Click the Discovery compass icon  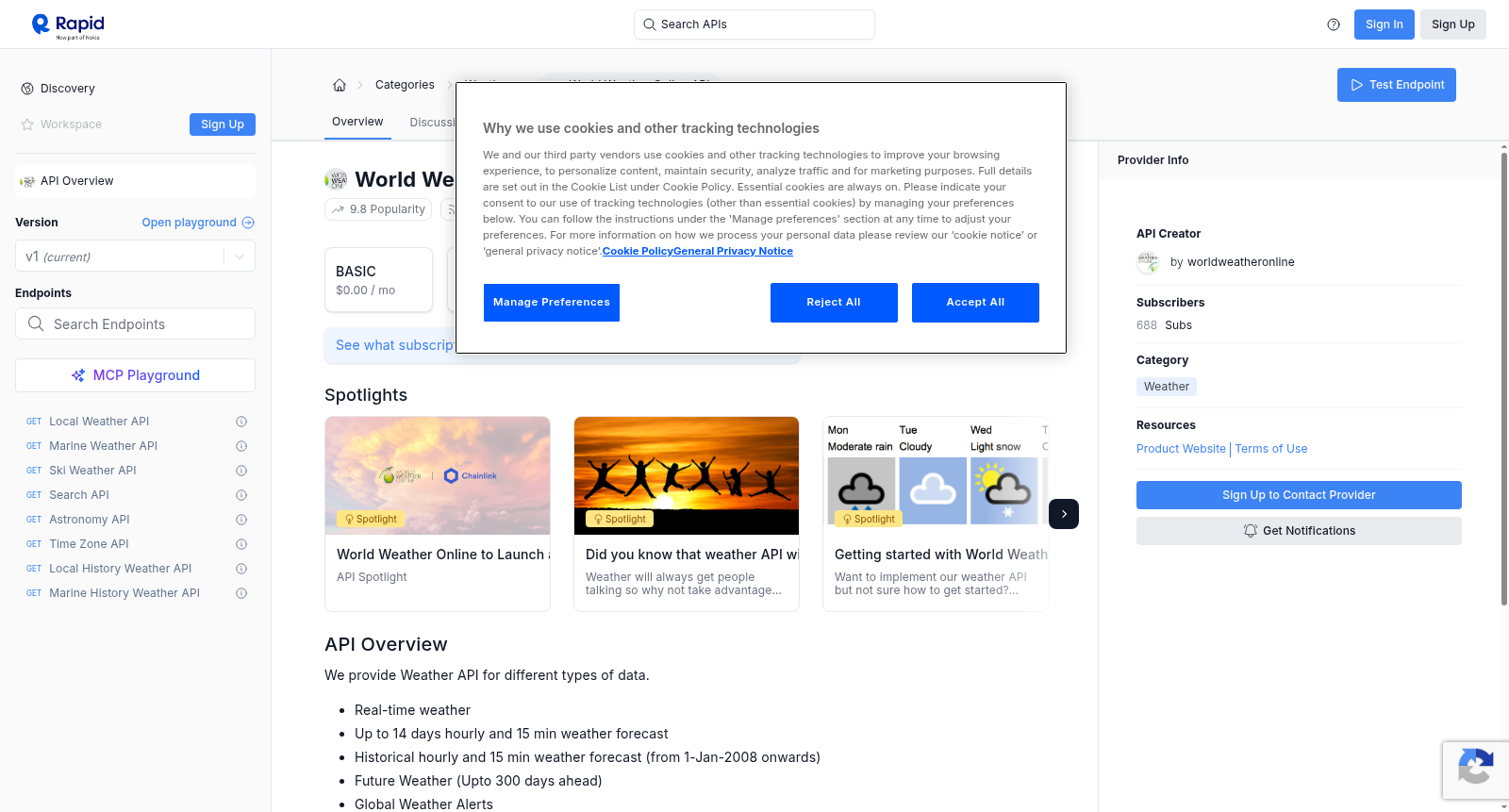point(27,89)
